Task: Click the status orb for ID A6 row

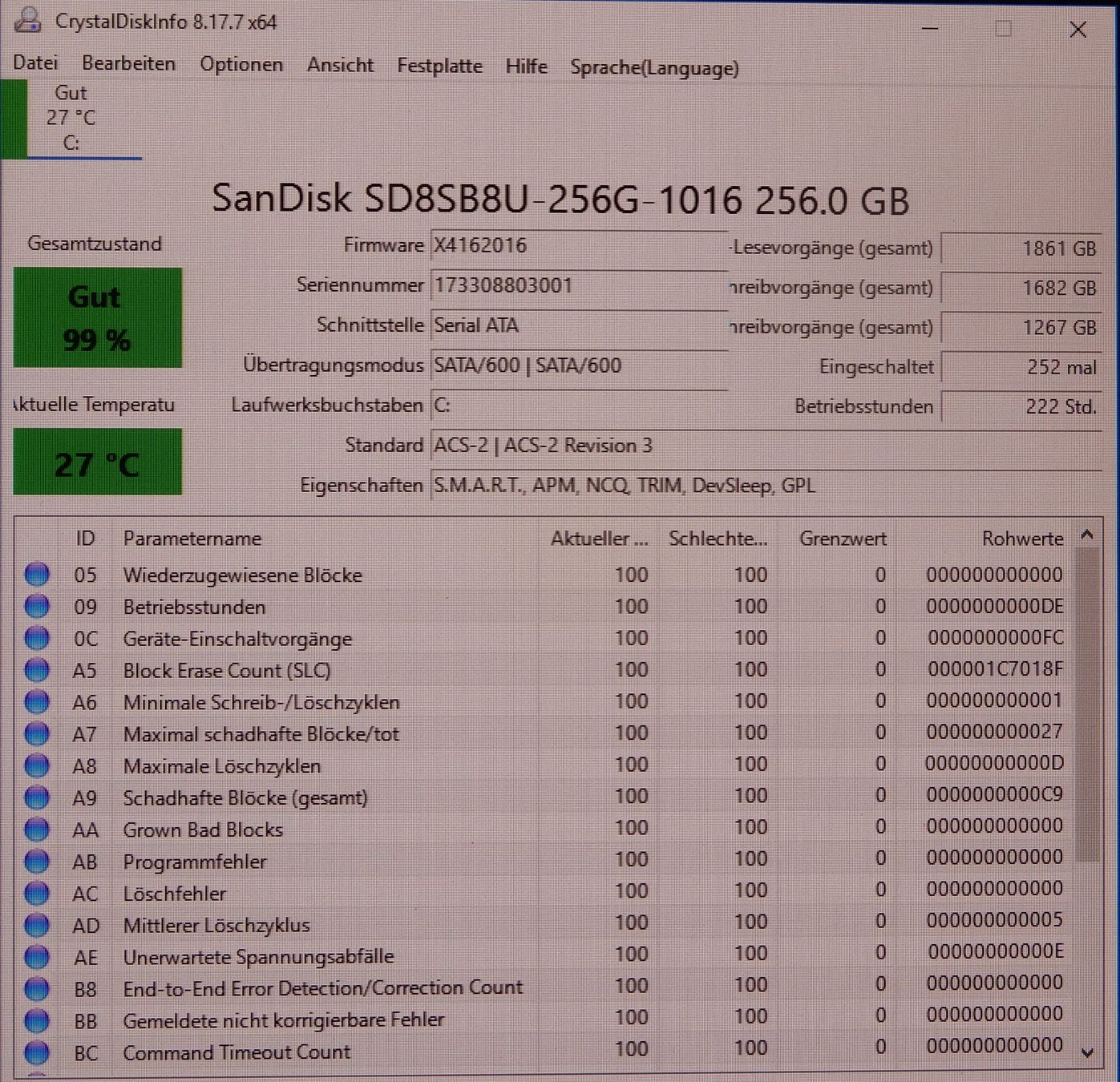Action: click(x=37, y=702)
